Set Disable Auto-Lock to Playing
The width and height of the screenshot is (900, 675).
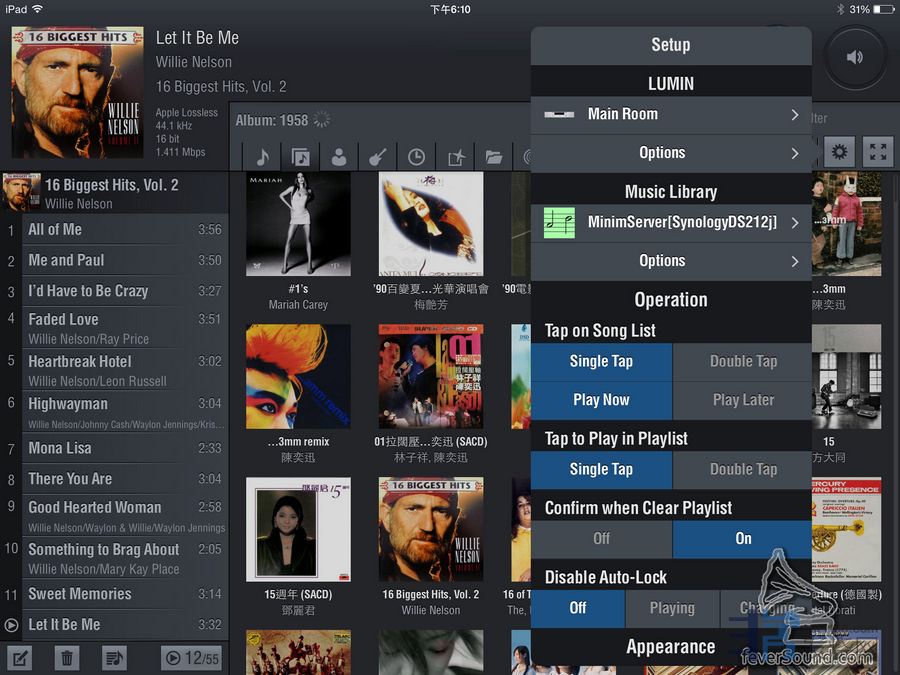click(671, 608)
